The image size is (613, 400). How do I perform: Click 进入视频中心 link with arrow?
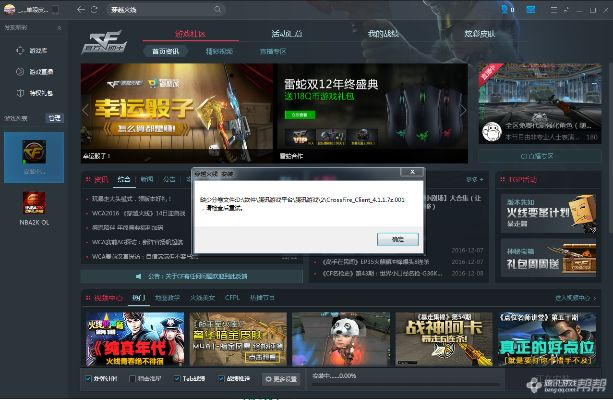(575, 298)
